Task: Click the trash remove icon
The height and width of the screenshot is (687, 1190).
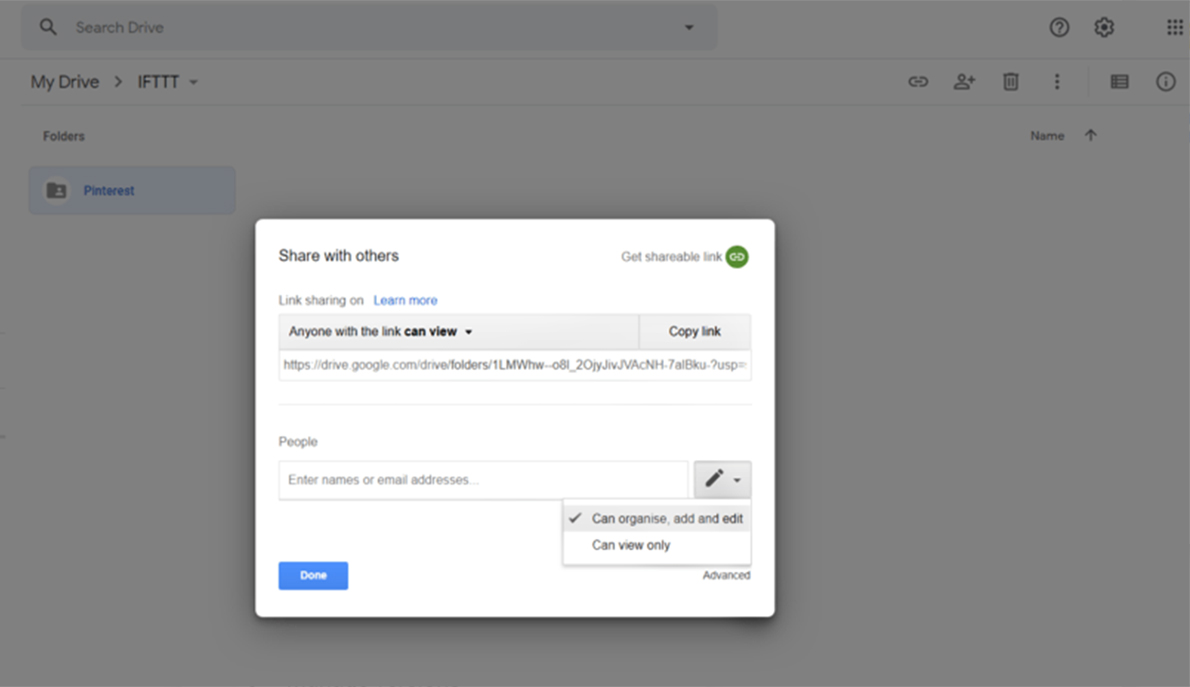Action: tap(1010, 81)
